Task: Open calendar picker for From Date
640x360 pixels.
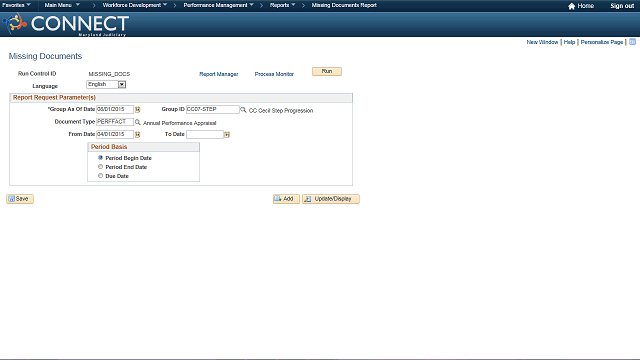Action: 138,134
